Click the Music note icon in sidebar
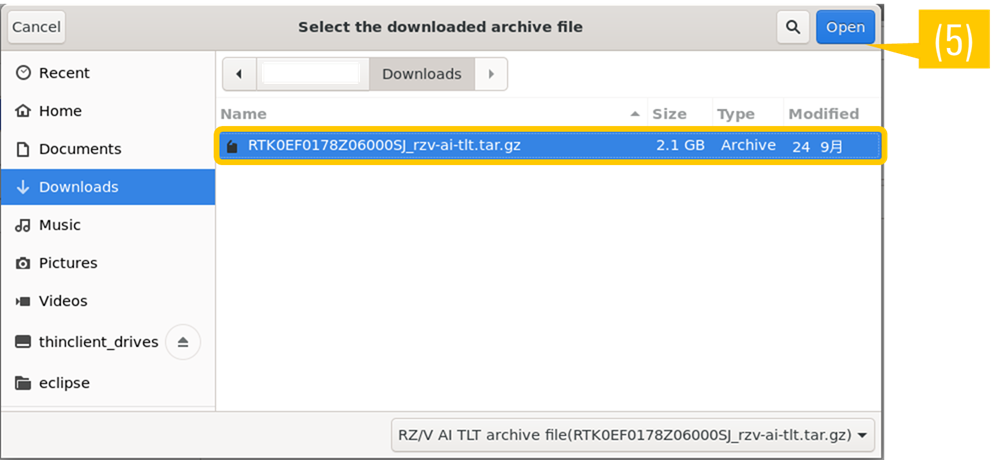Image resolution: width=1000 pixels, height=460 pixels. [x=23, y=225]
